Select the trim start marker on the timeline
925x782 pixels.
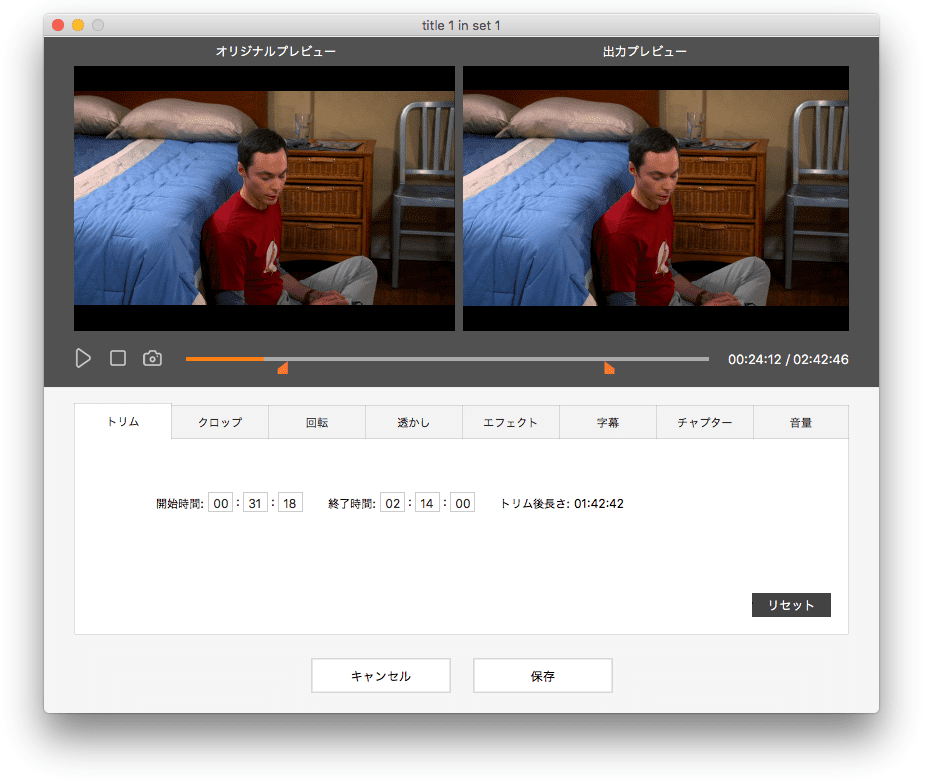(x=283, y=368)
